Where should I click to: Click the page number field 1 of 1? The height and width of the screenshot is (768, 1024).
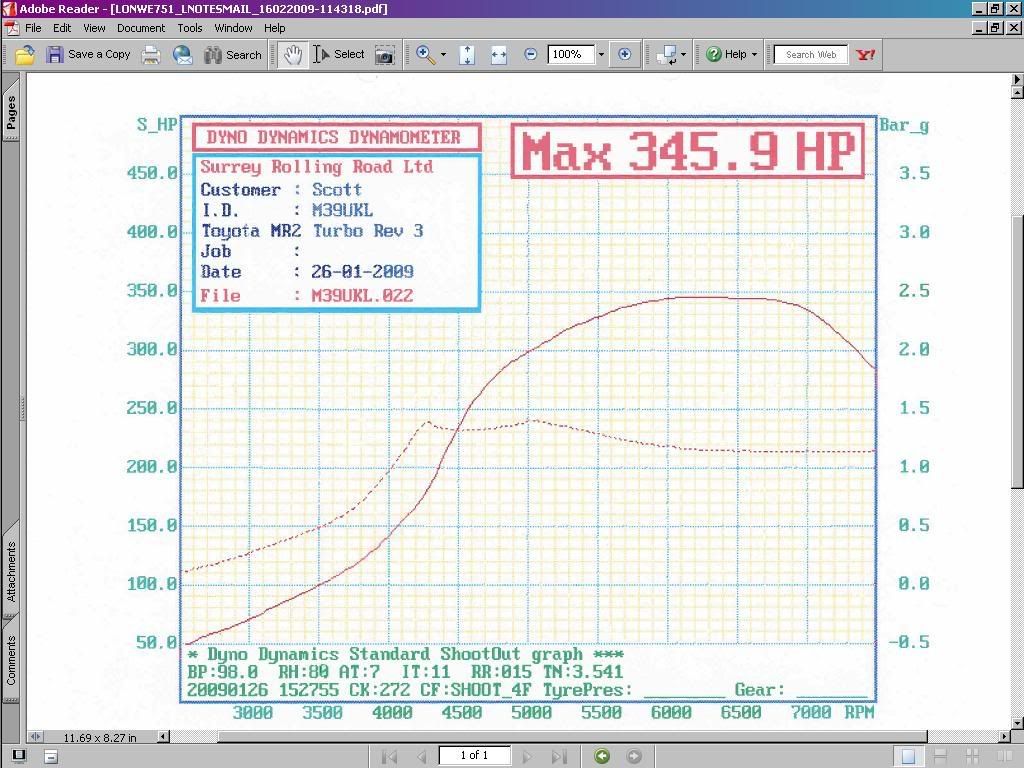point(474,756)
